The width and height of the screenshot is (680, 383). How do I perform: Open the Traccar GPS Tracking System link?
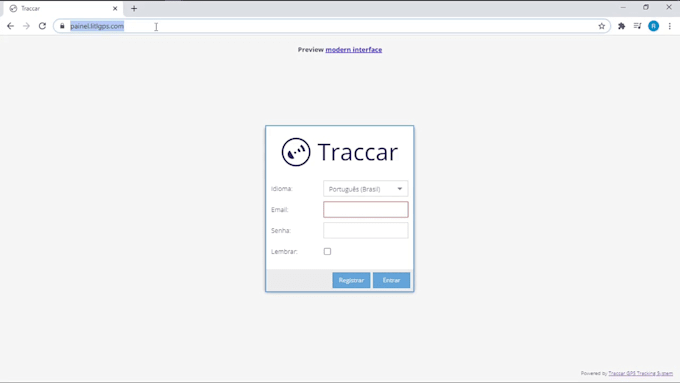641,373
